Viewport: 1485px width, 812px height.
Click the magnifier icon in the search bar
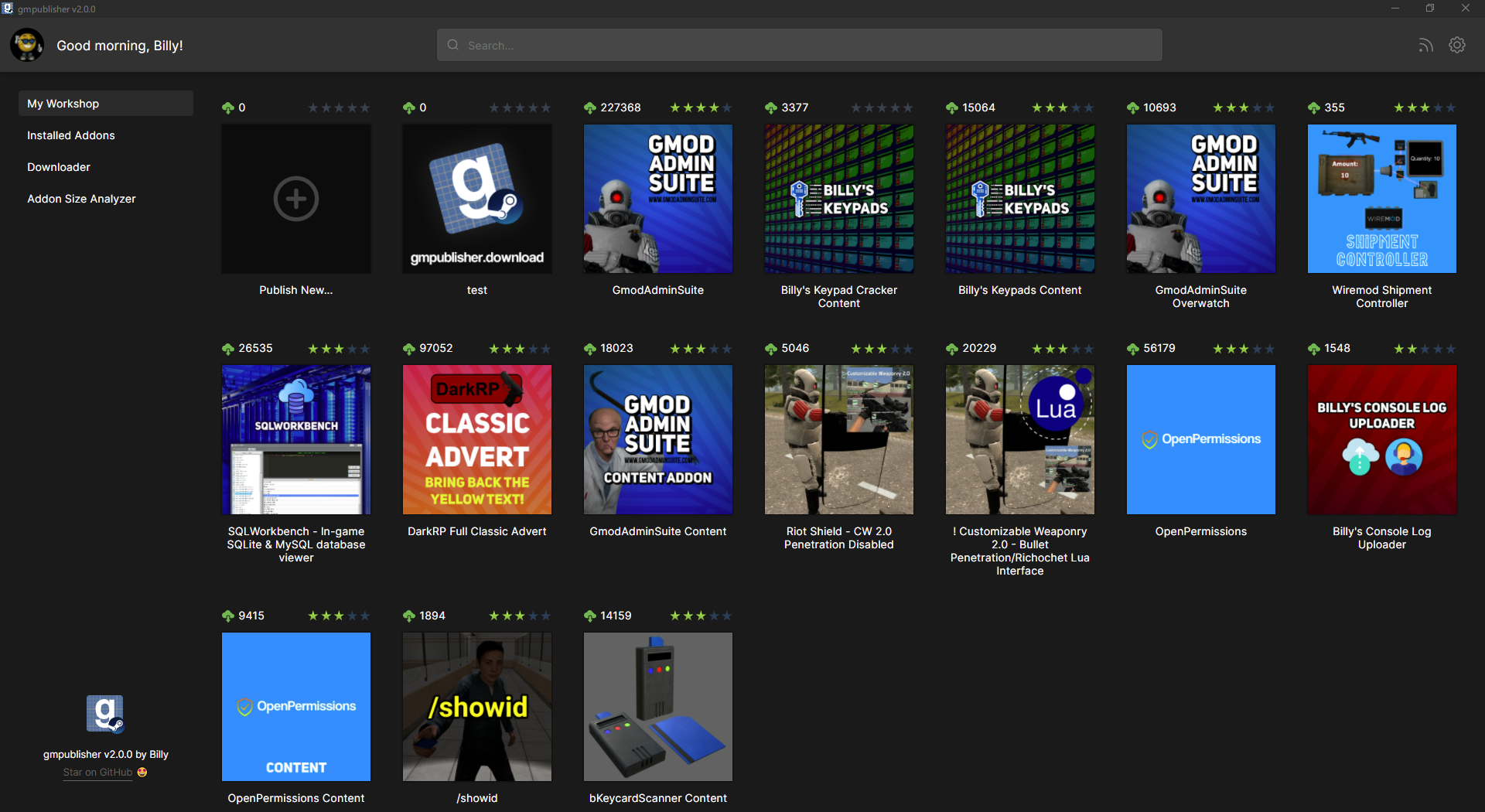tap(452, 45)
